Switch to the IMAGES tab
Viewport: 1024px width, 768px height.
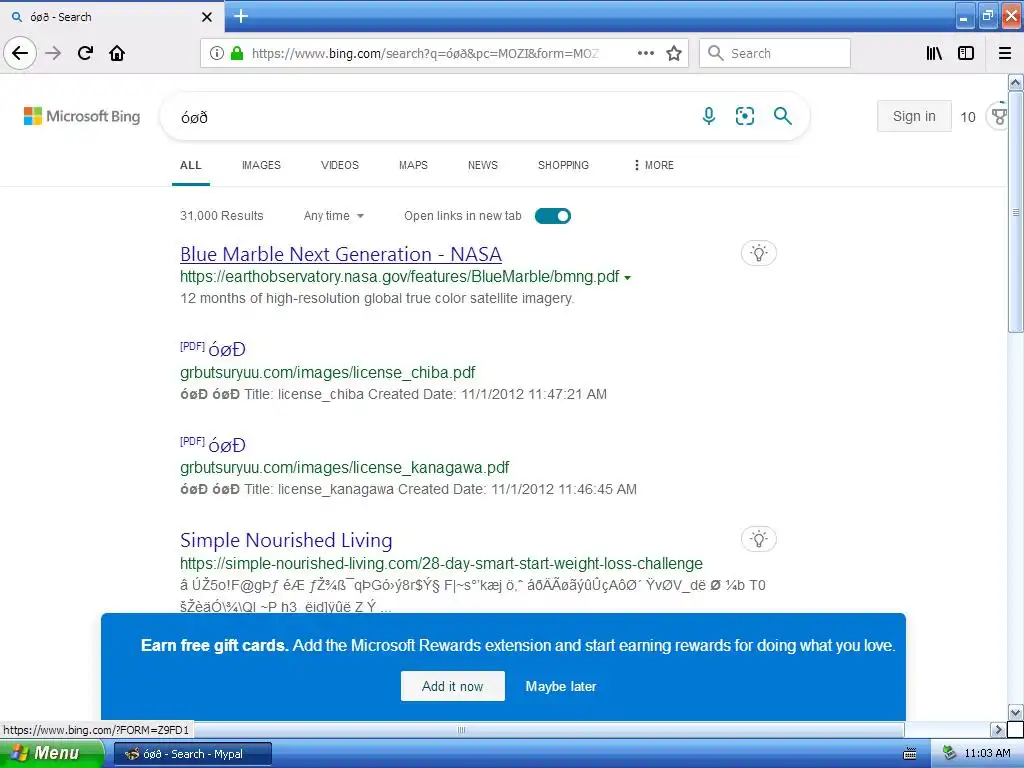pyautogui.click(x=261, y=165)
